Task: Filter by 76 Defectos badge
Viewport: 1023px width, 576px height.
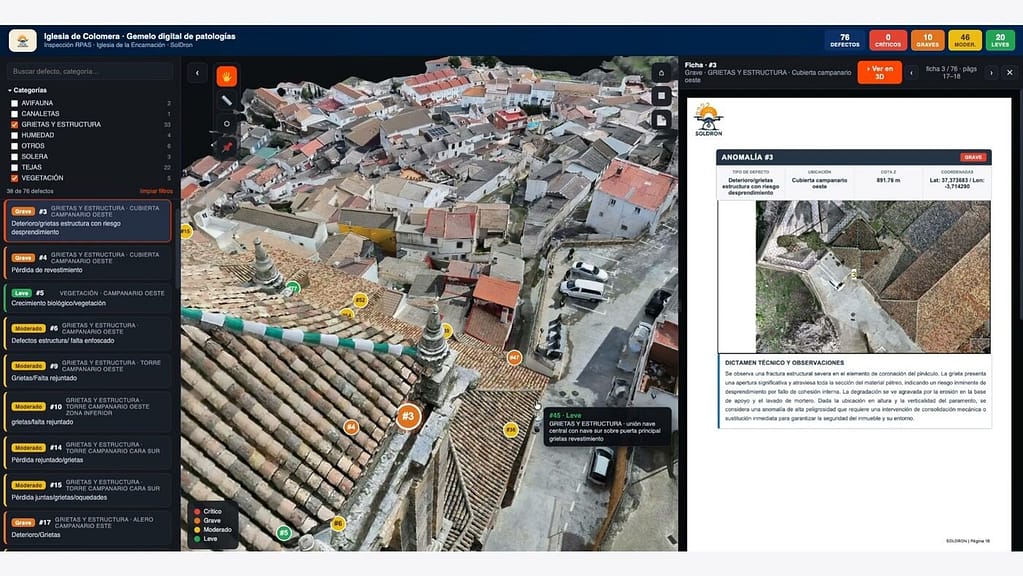Action: click(x=844, y=40)
